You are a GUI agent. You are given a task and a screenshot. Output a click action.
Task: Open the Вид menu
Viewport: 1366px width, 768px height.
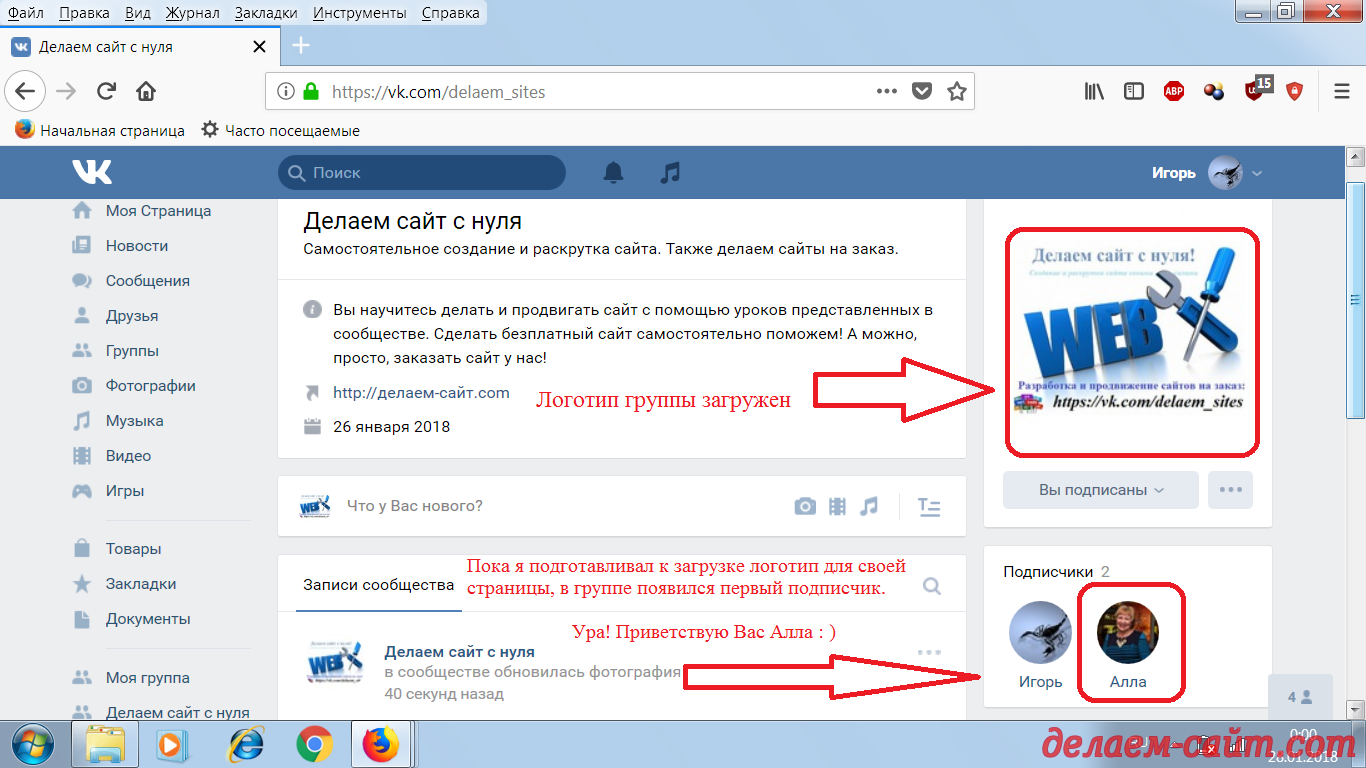[x=139, y=13]
